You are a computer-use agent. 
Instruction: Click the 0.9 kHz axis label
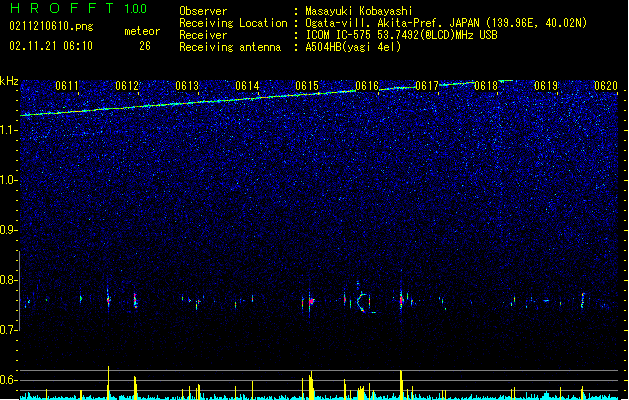[9, 230]
